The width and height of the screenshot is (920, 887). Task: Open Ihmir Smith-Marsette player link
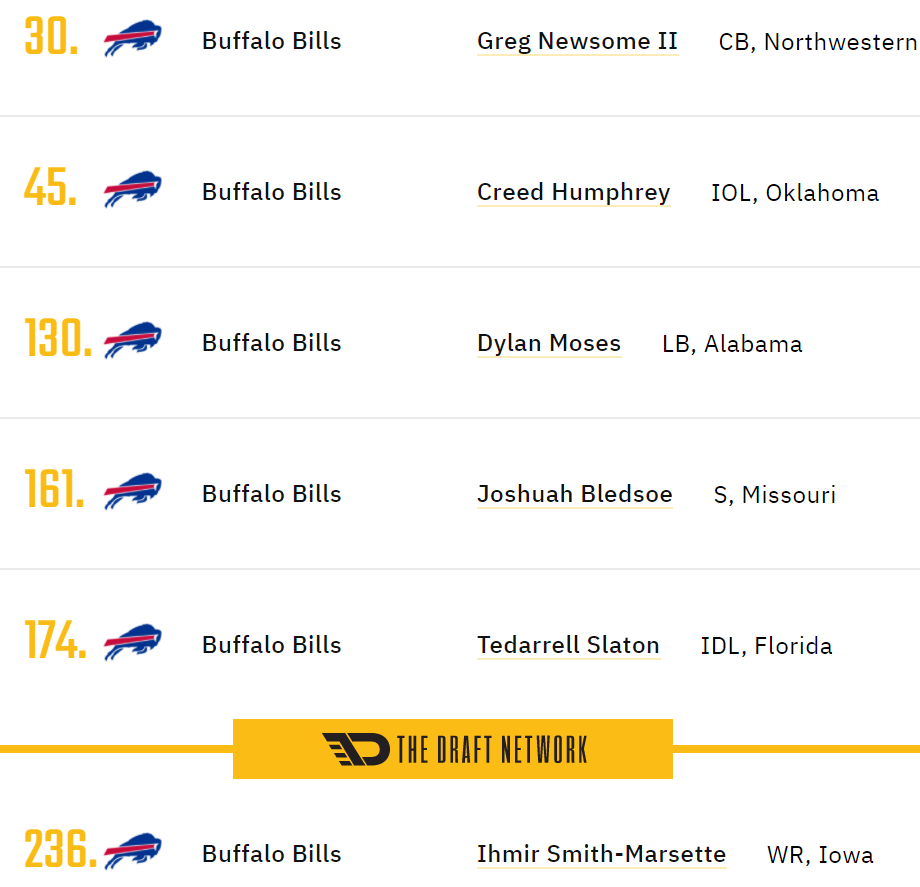click(601, 854)
